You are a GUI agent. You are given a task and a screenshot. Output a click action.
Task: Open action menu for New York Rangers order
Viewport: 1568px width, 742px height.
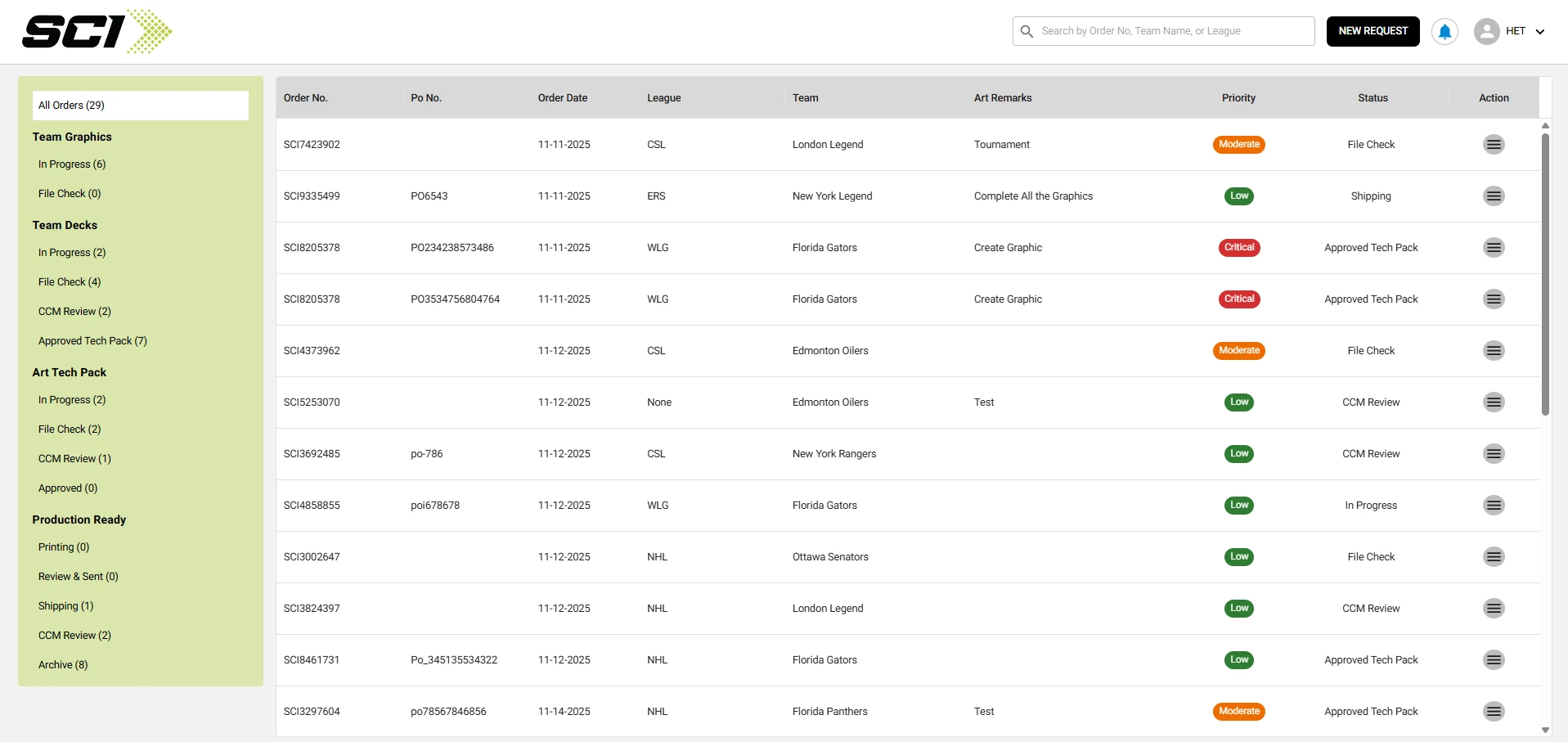1494,454
